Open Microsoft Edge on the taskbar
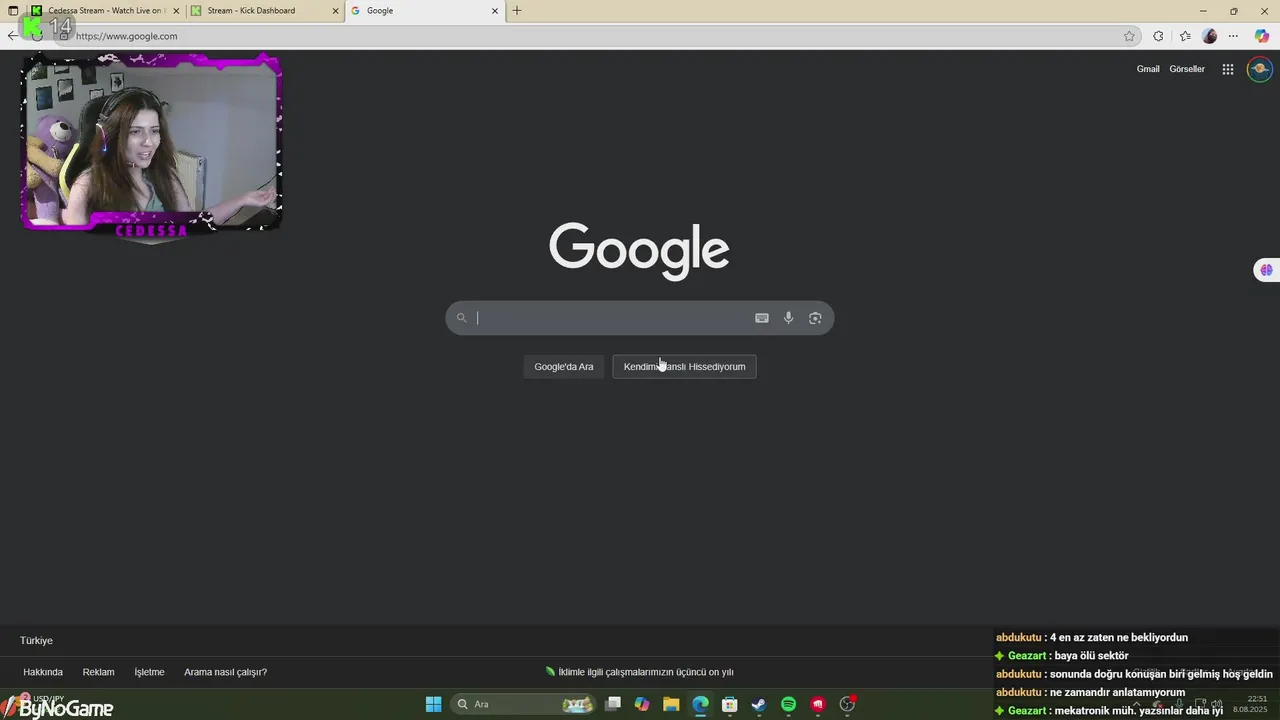The image size is (1280, 720). pos(700,704)
